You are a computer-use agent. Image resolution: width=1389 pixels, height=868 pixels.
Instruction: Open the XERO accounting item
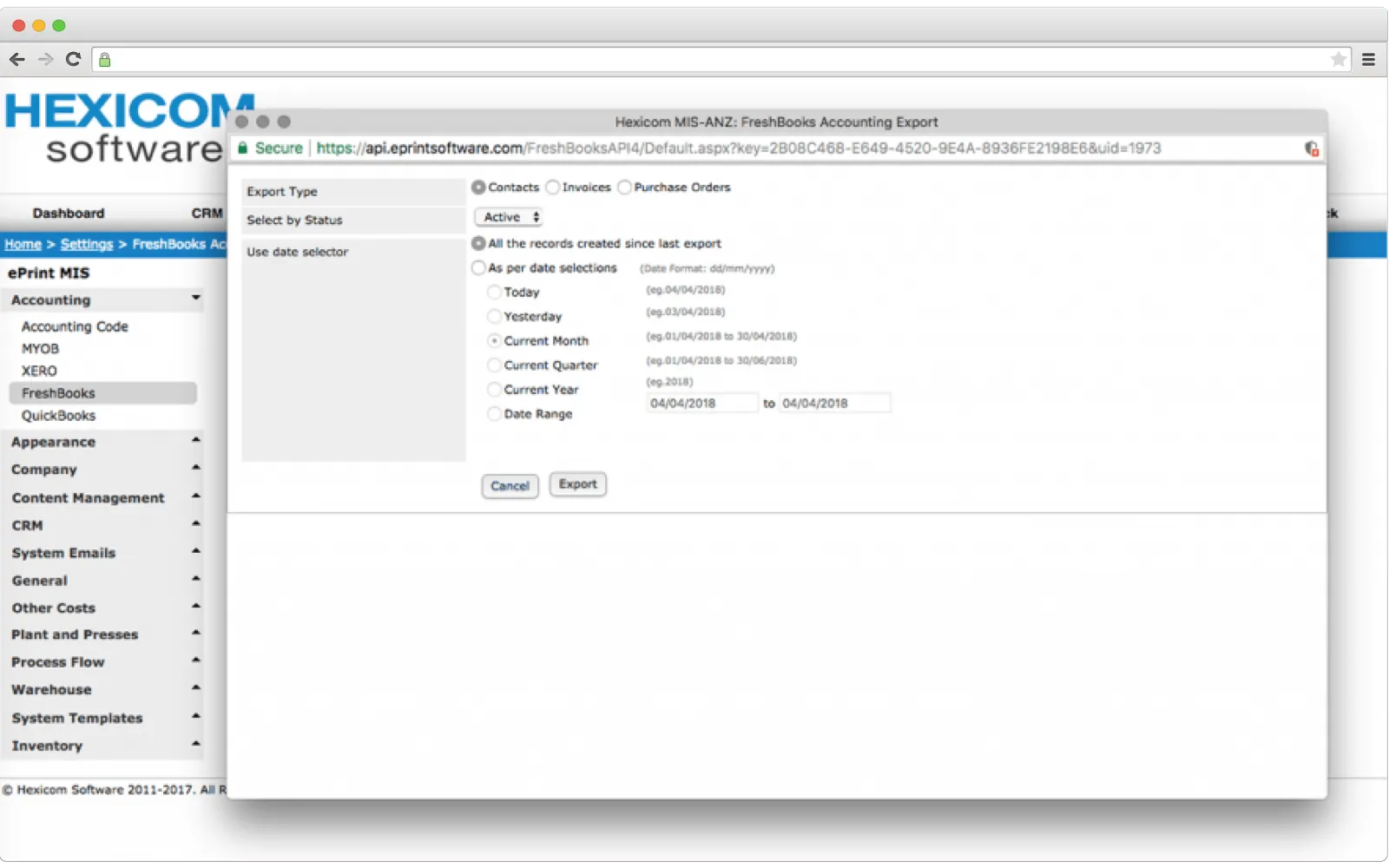[x=39, y=371]
